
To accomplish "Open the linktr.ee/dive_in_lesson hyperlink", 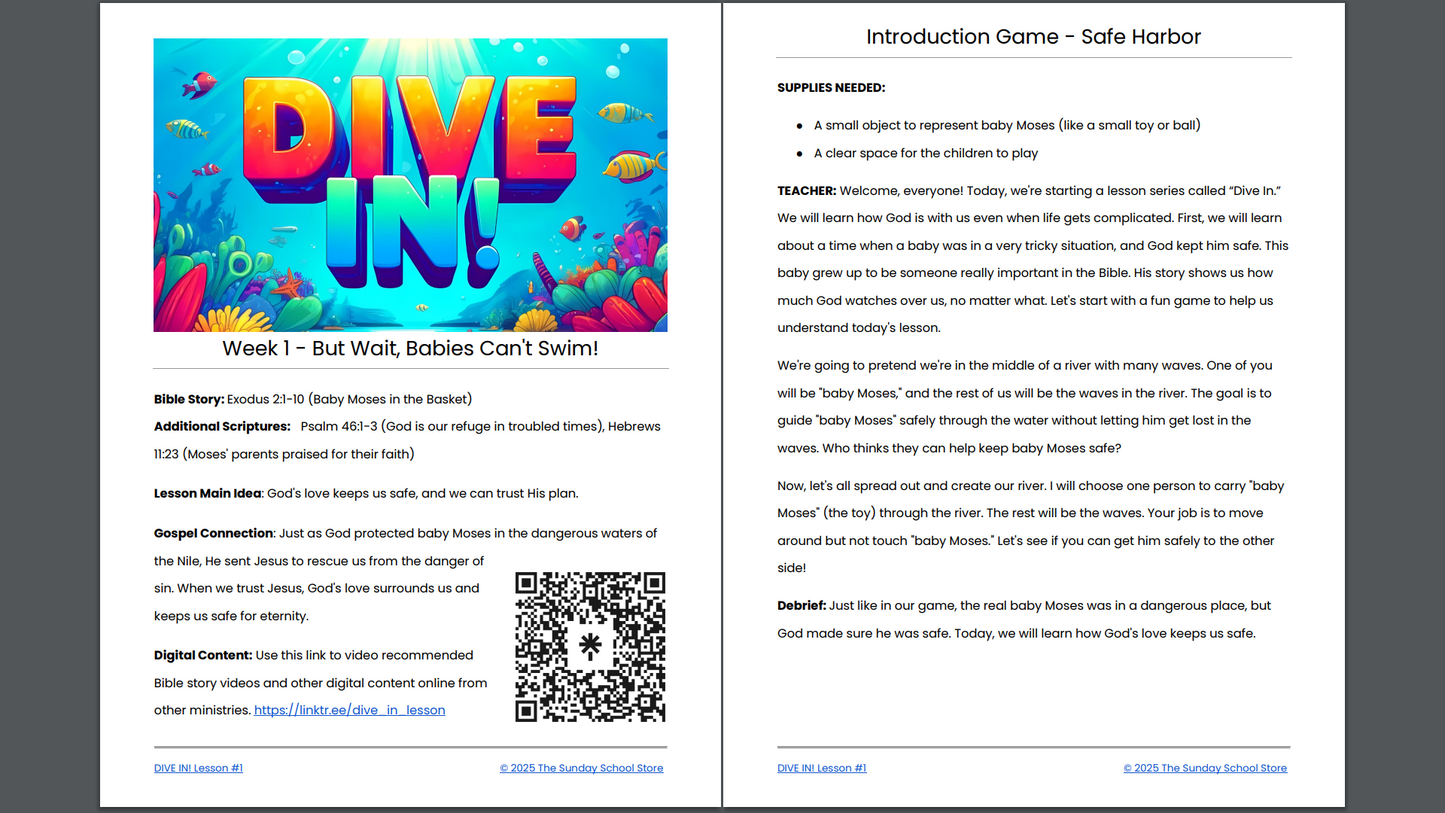I will [x=349, y=710].
